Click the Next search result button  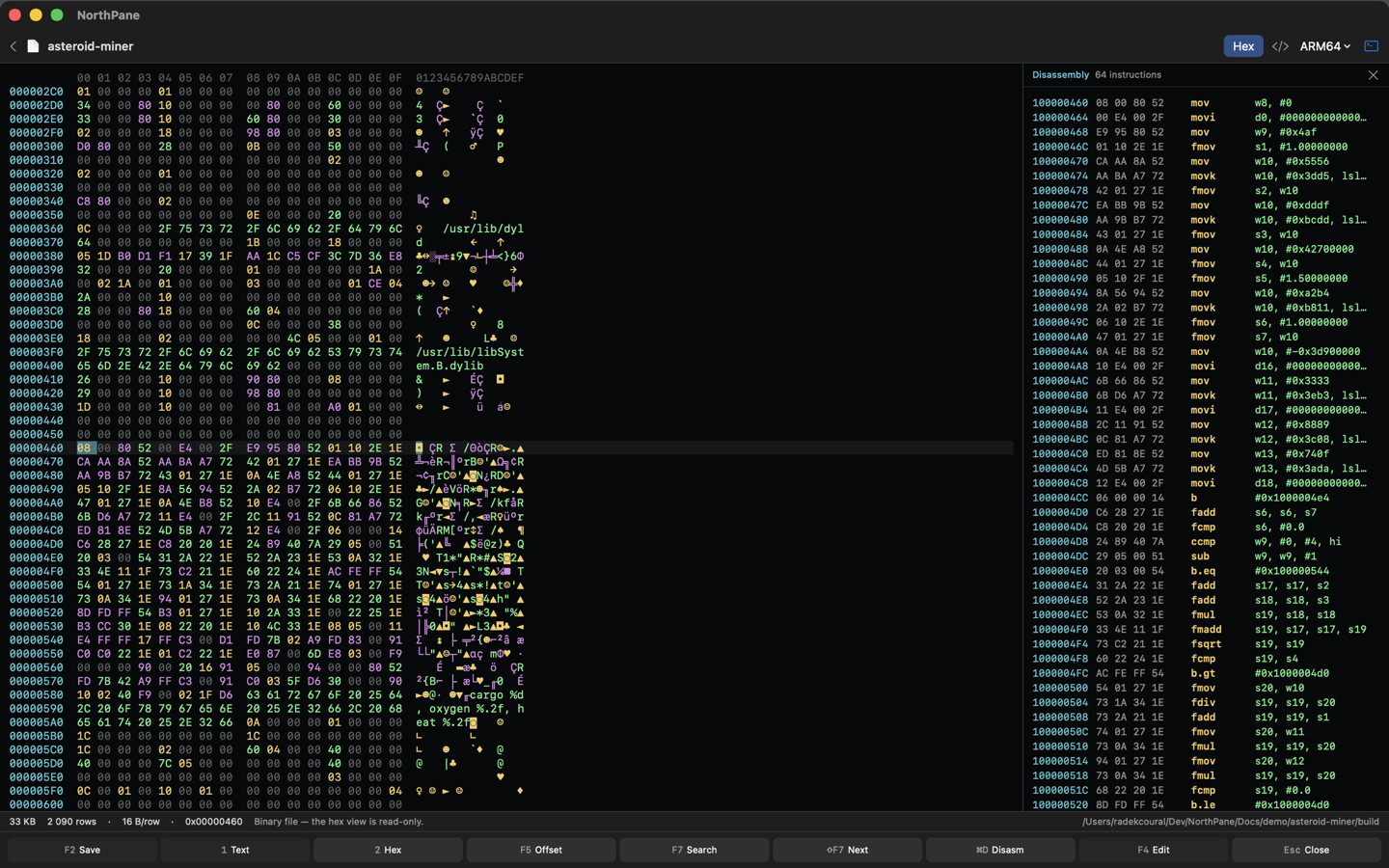847,850
